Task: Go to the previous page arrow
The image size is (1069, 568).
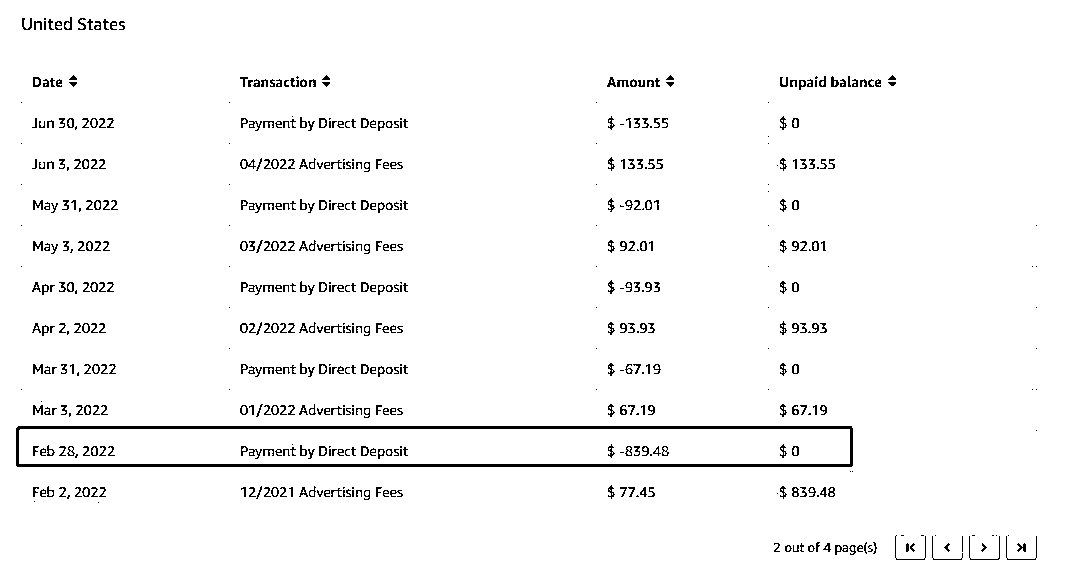Action: click(x=947, y=547)
